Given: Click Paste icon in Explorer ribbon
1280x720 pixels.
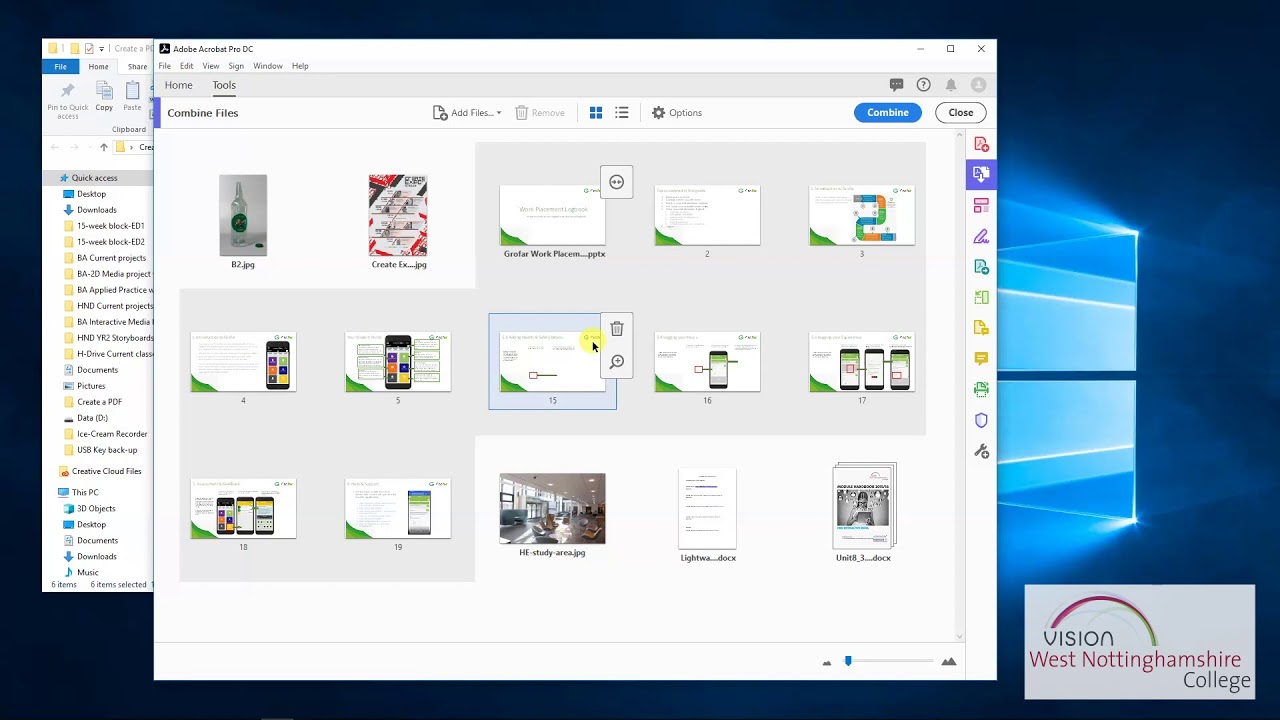Looking at the screenshot, I should tap(132, 96).
